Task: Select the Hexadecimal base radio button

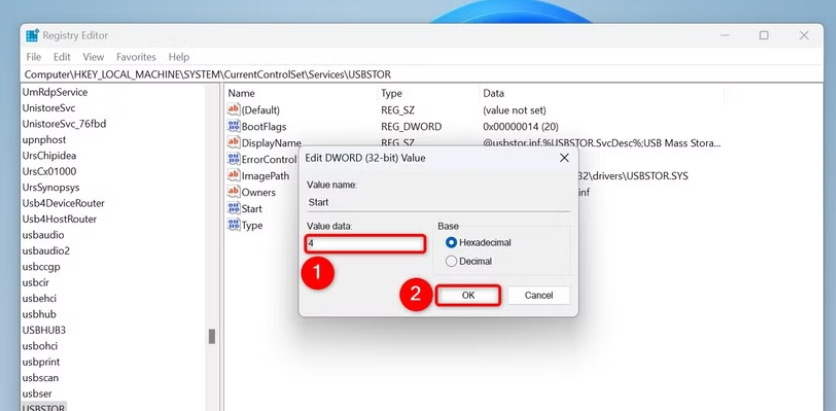Action: (x=451, y=243)
